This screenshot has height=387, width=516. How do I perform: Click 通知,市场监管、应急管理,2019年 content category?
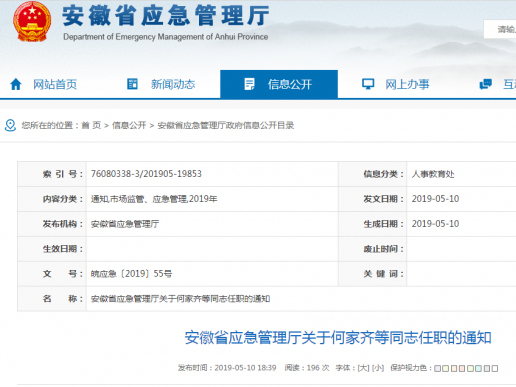pyautogui.click(x=154, y=199)
